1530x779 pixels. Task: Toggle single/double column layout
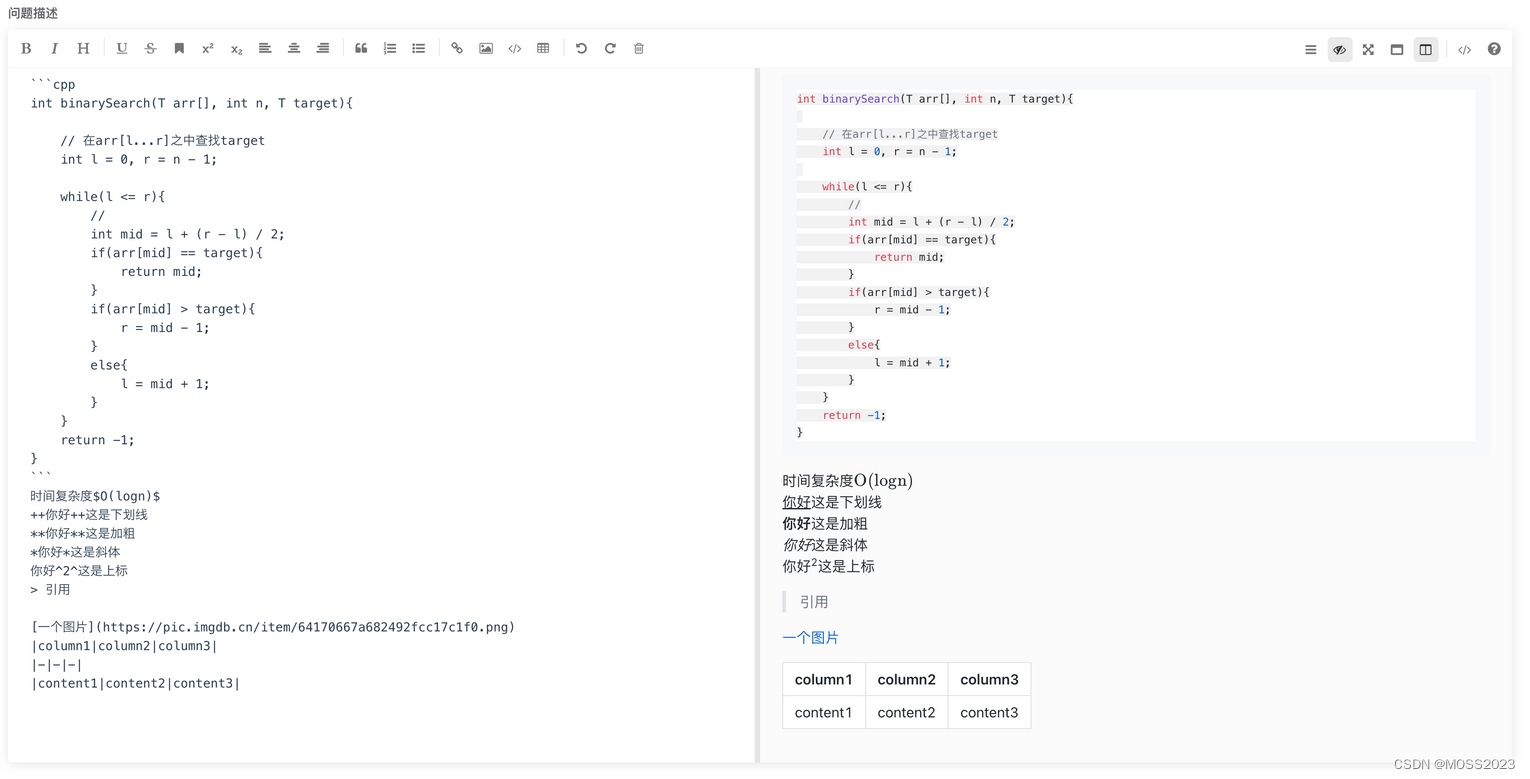coord(1426,49)
